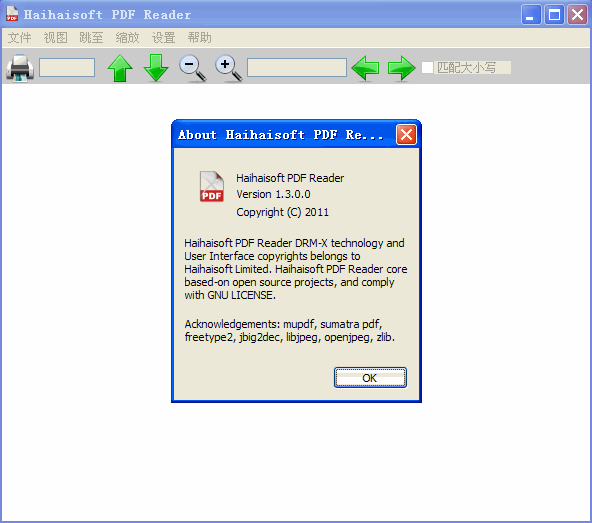This screenshot has width=592, height=523.
Task: Click OK in the About dialog
Action: tap(370, 378)
